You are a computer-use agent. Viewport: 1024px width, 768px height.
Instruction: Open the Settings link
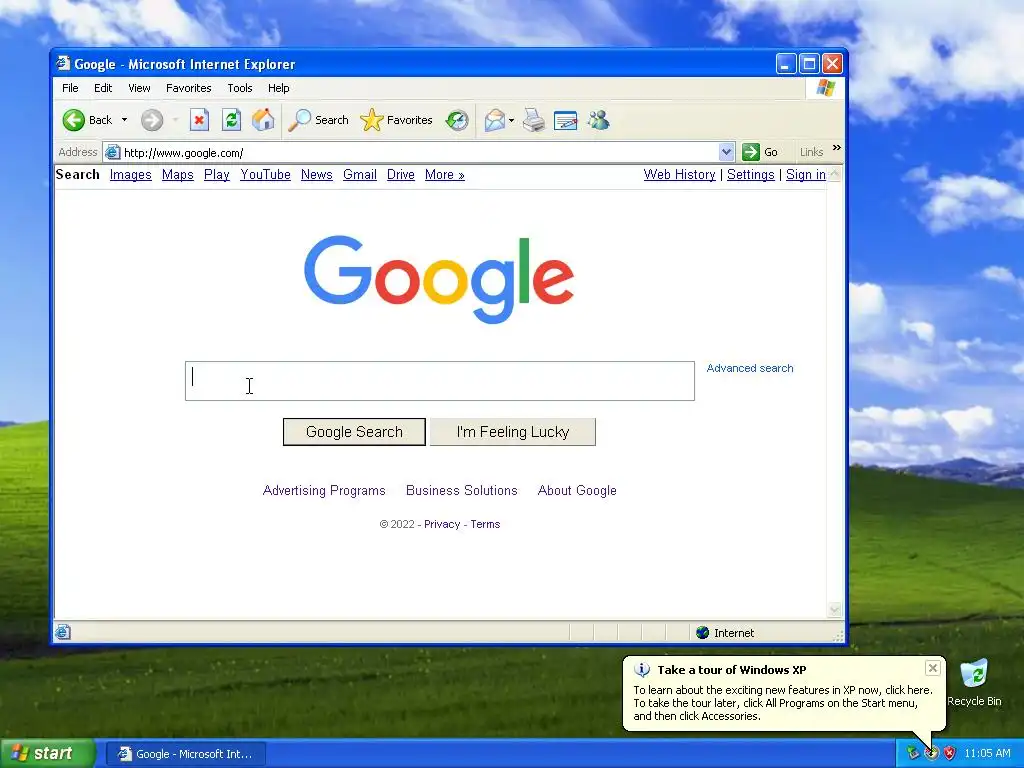(750, 175)
